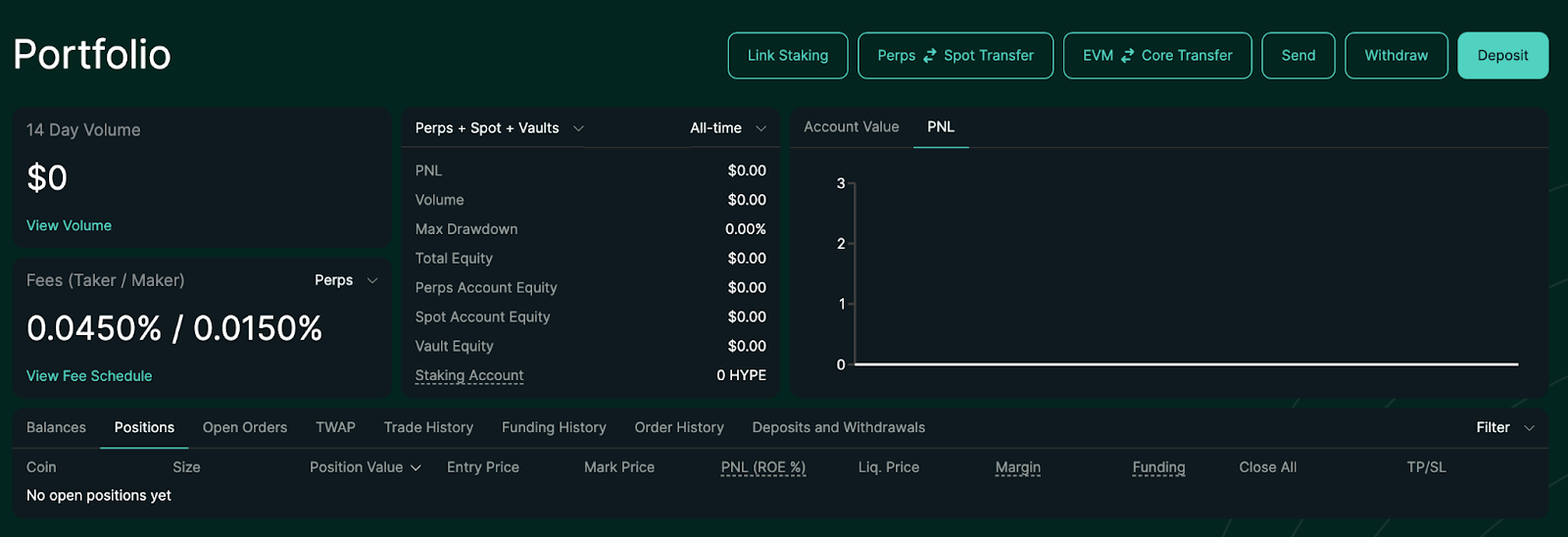Click the Perps Spot Transfer swap arrows icon
Viewport: 1568px width, 537px height.
(x=929, y=56)
